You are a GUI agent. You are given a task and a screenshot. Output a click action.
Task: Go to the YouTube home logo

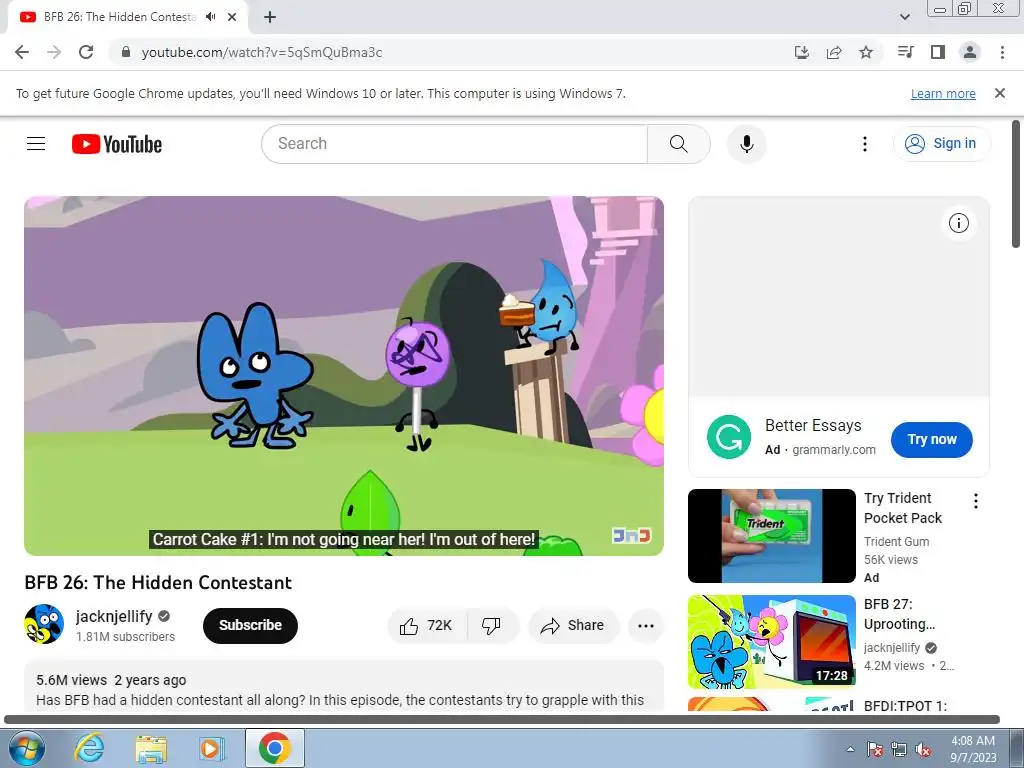tap(117, 144)
